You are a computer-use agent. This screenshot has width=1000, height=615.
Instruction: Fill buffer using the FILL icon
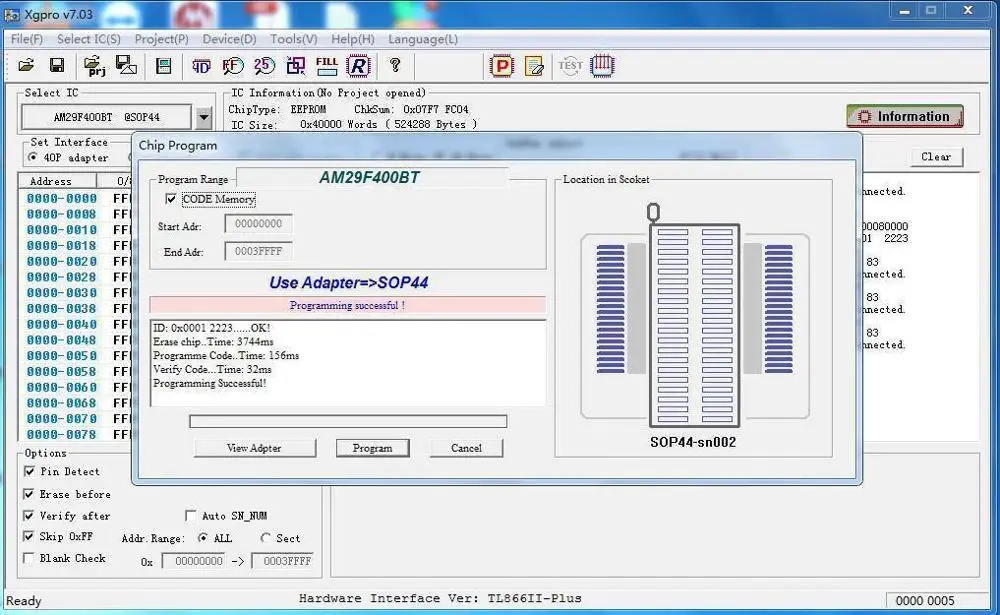pos(327,66)
